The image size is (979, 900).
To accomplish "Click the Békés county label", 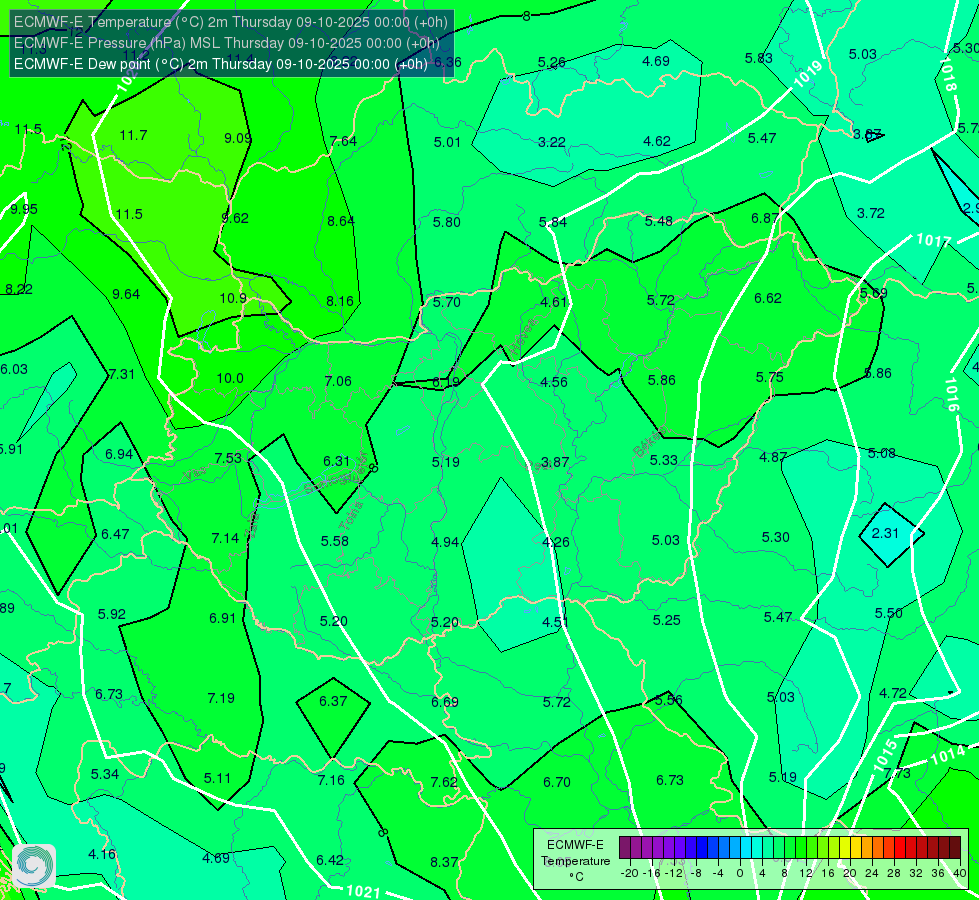I will coord(649,442).
